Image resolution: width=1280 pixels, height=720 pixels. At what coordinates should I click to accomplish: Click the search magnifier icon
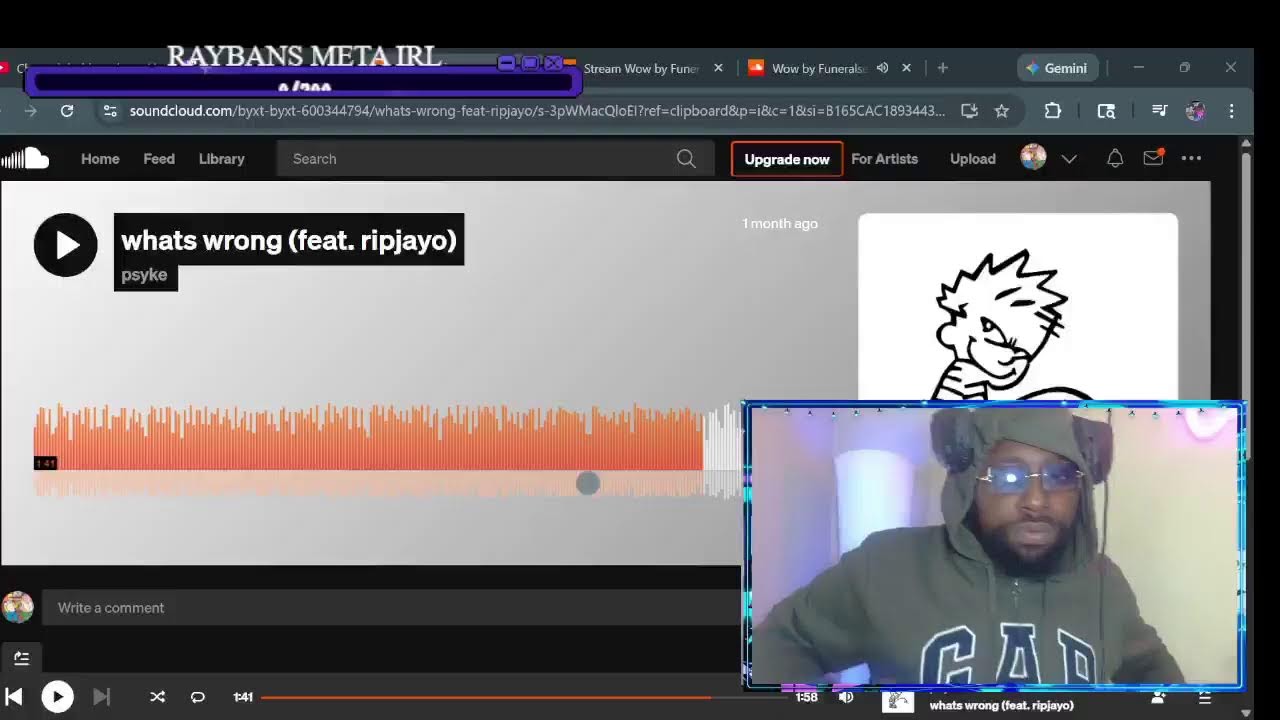686,159
